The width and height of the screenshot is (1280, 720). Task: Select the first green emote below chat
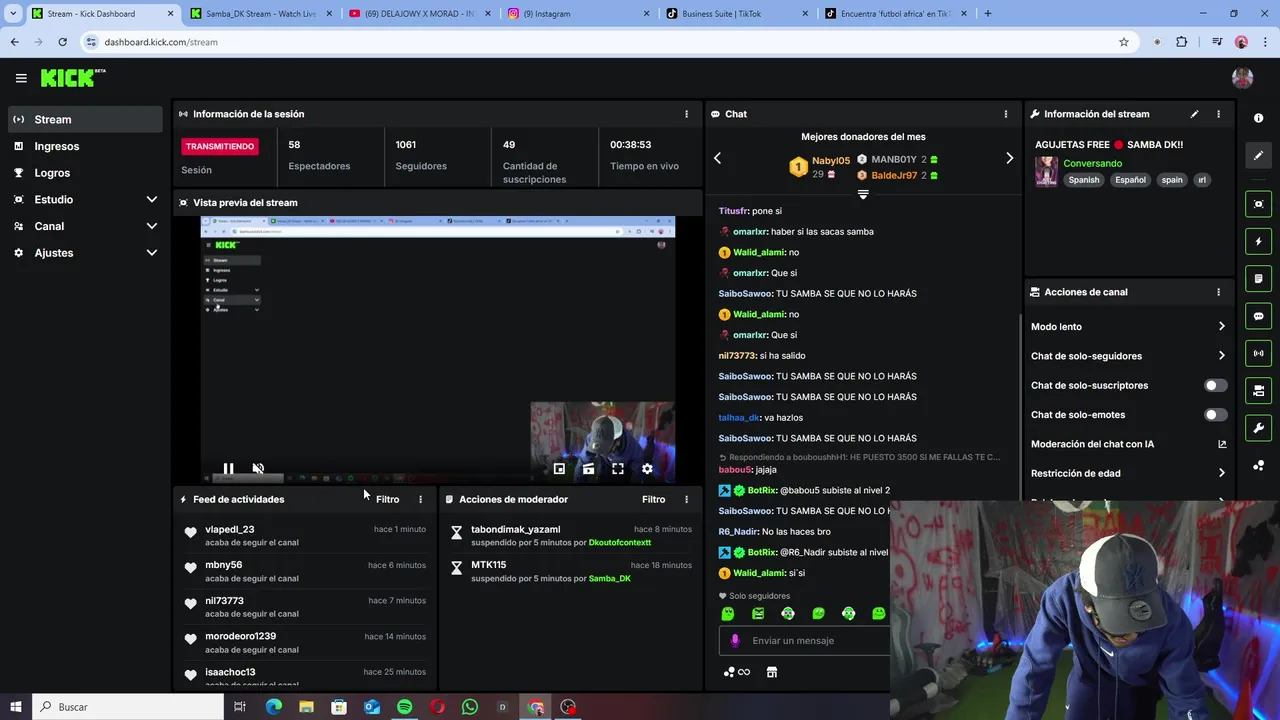pos(727,613)
